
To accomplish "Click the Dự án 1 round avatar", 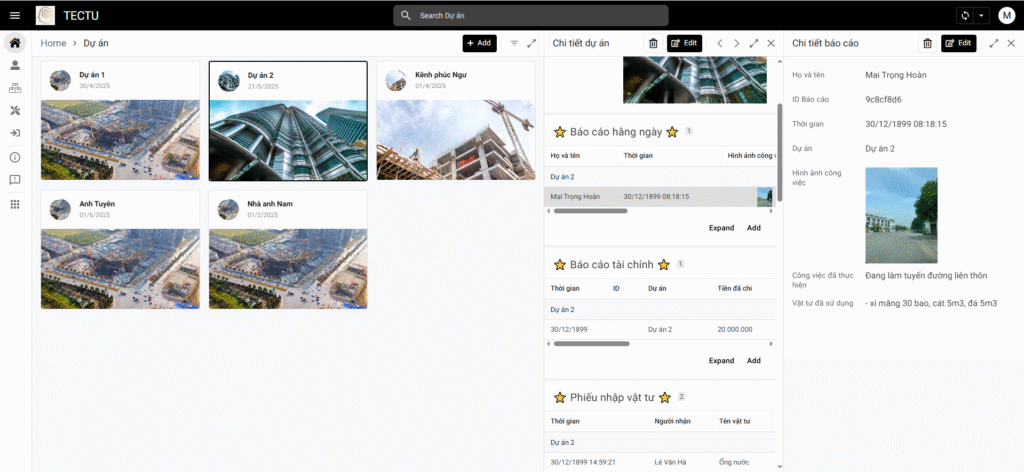I will tap(60, 80).
